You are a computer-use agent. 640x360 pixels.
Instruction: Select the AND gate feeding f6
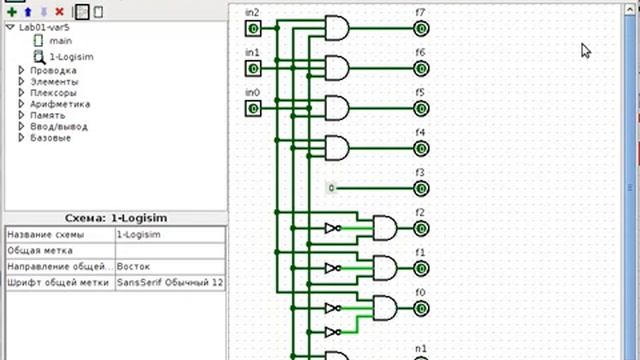pyautogui.click(x=337, y=68)
